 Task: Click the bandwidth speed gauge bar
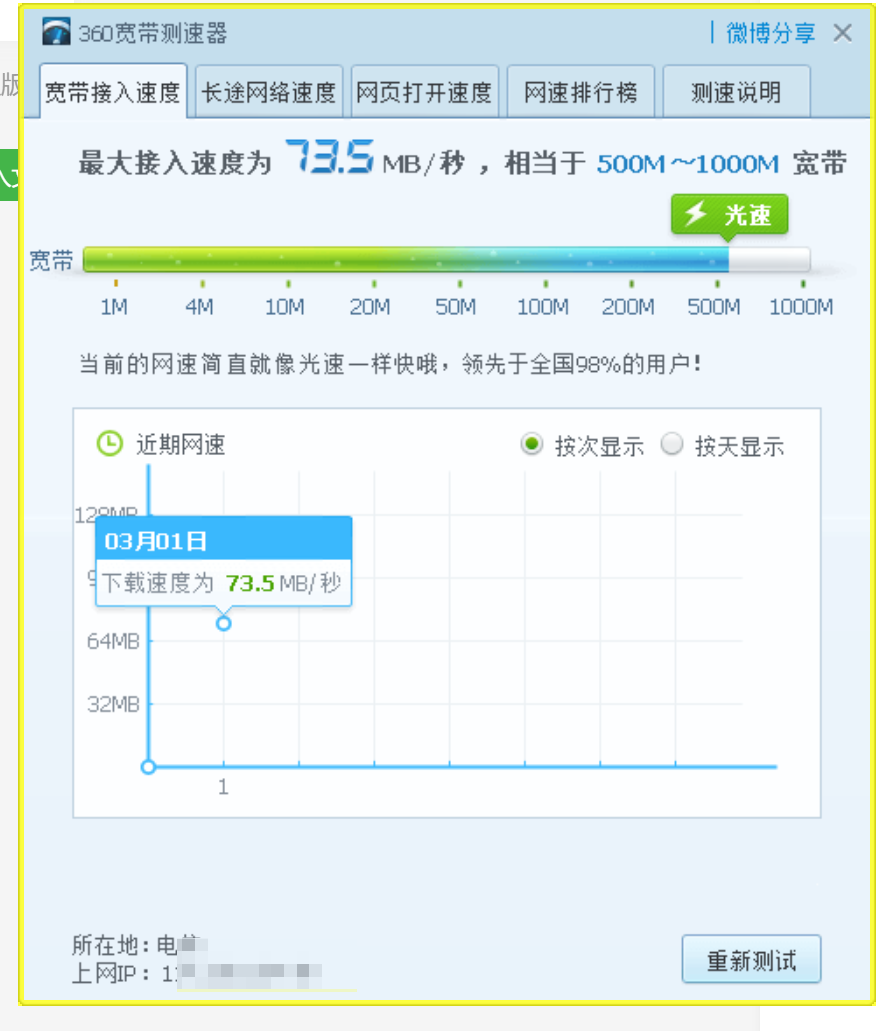(x=447, y=259)
